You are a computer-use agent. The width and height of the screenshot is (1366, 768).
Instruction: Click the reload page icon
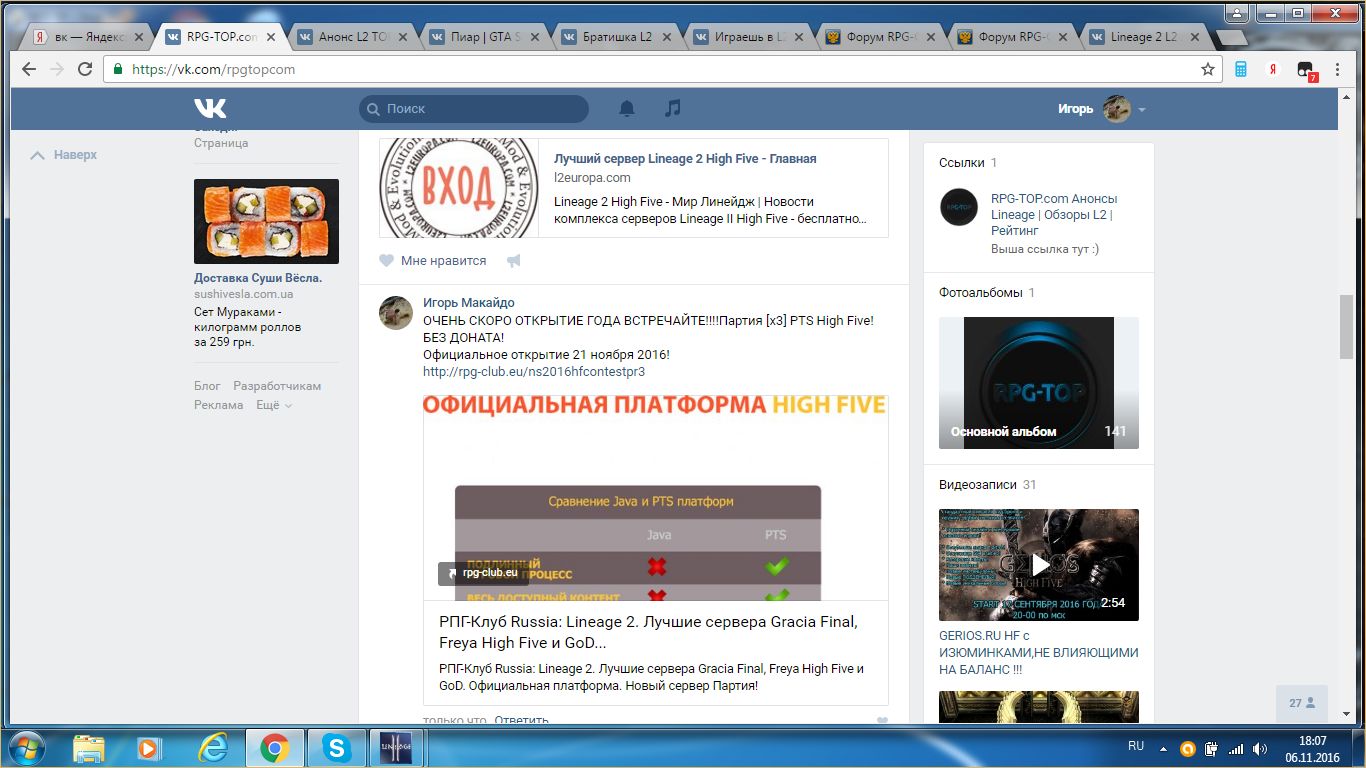click(x=85, y=69)
